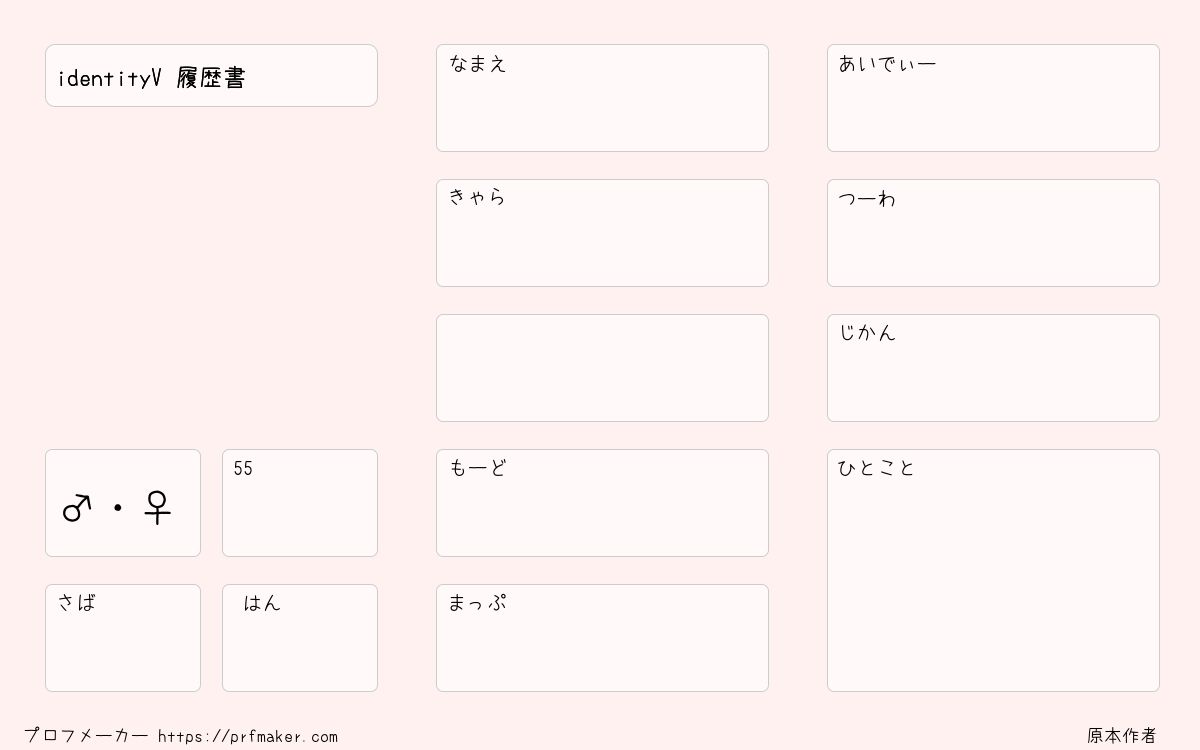Select the male ♂ symbol
Viewport: 1200px width, 750px height.
pyautogui.click(x=77, y=508)
